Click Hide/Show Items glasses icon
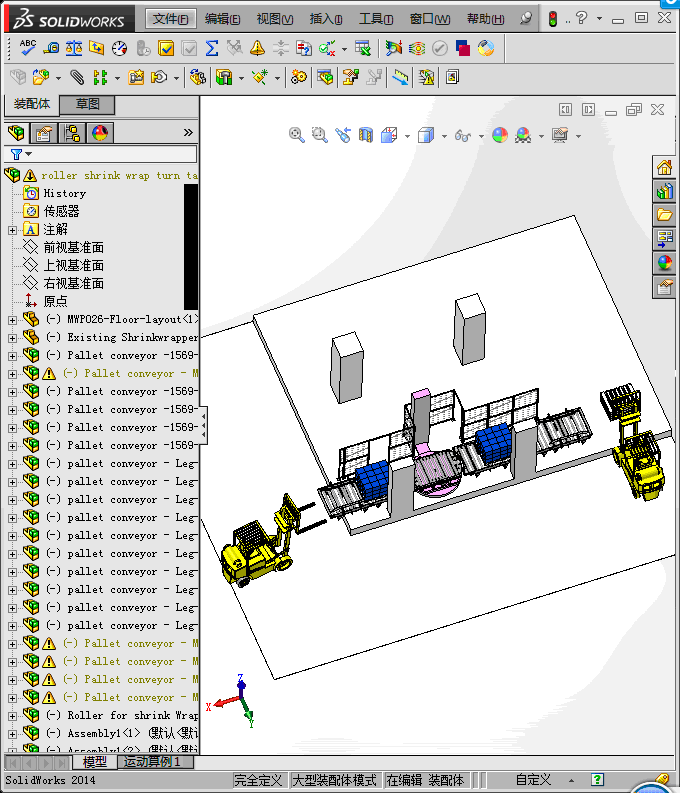This screenshot has height=793, width=680. (x=463, y=135)
